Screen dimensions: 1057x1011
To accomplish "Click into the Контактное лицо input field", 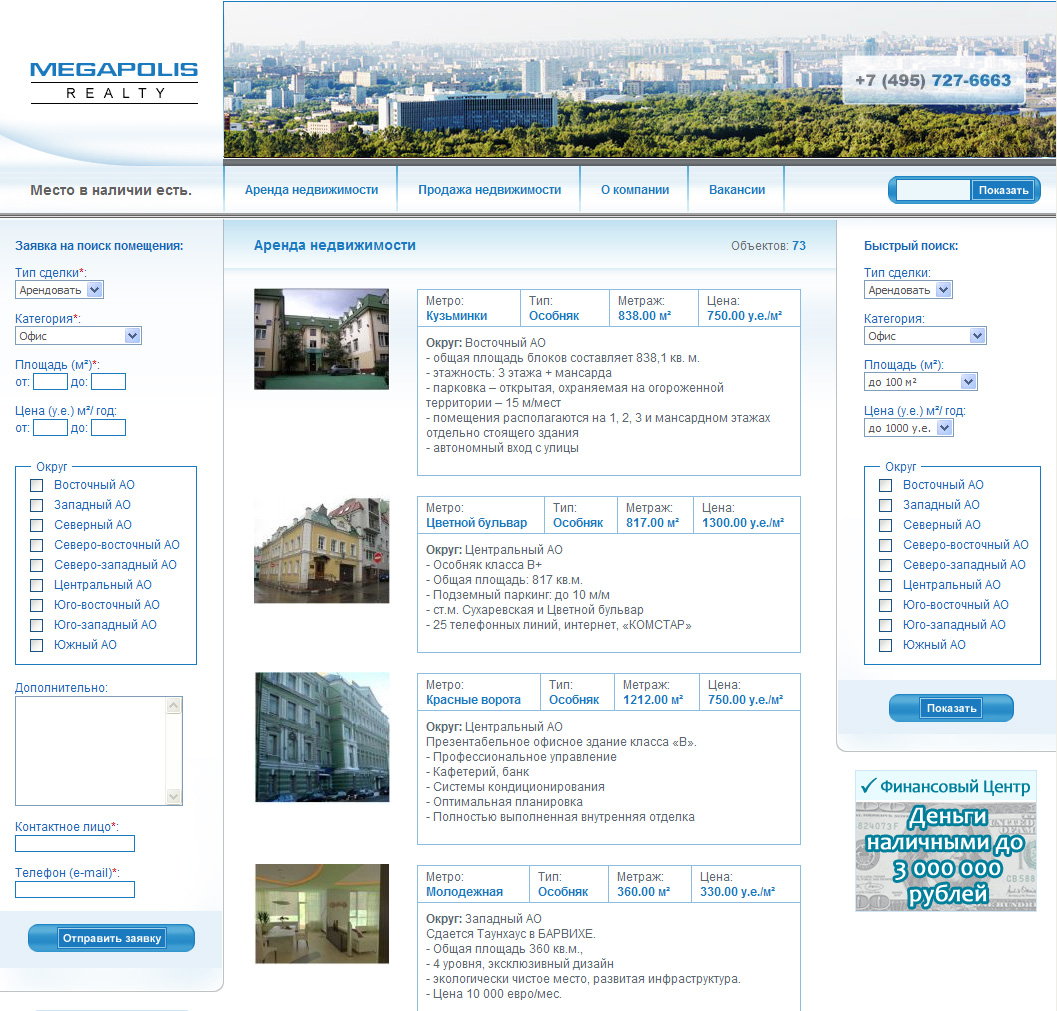I will click(74, 843).
